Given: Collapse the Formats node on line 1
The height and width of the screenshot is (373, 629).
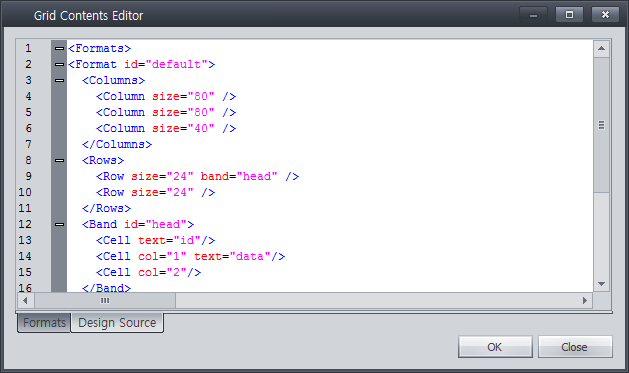Looking at the screenshot, I should pyautogui.click(x=59, y=49).
